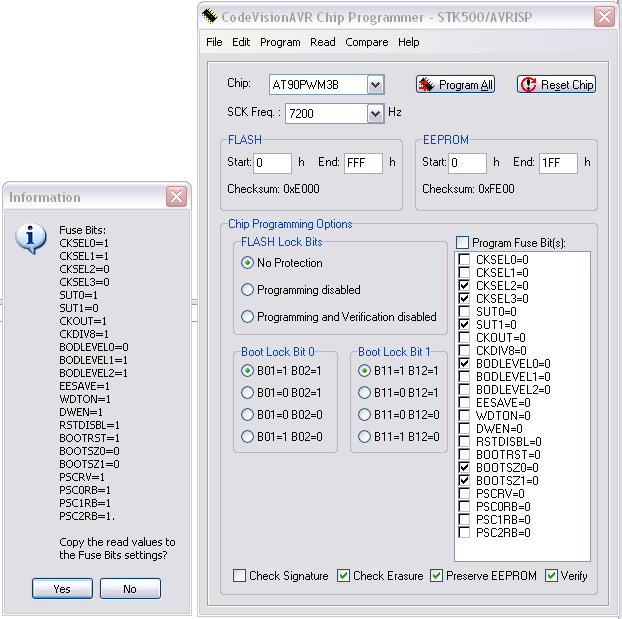Image resolution: width=622 pixels, height=619 pixels.
Task: Click the FLASH End address field
Action: pyautogui.click(x=362, y=162)
